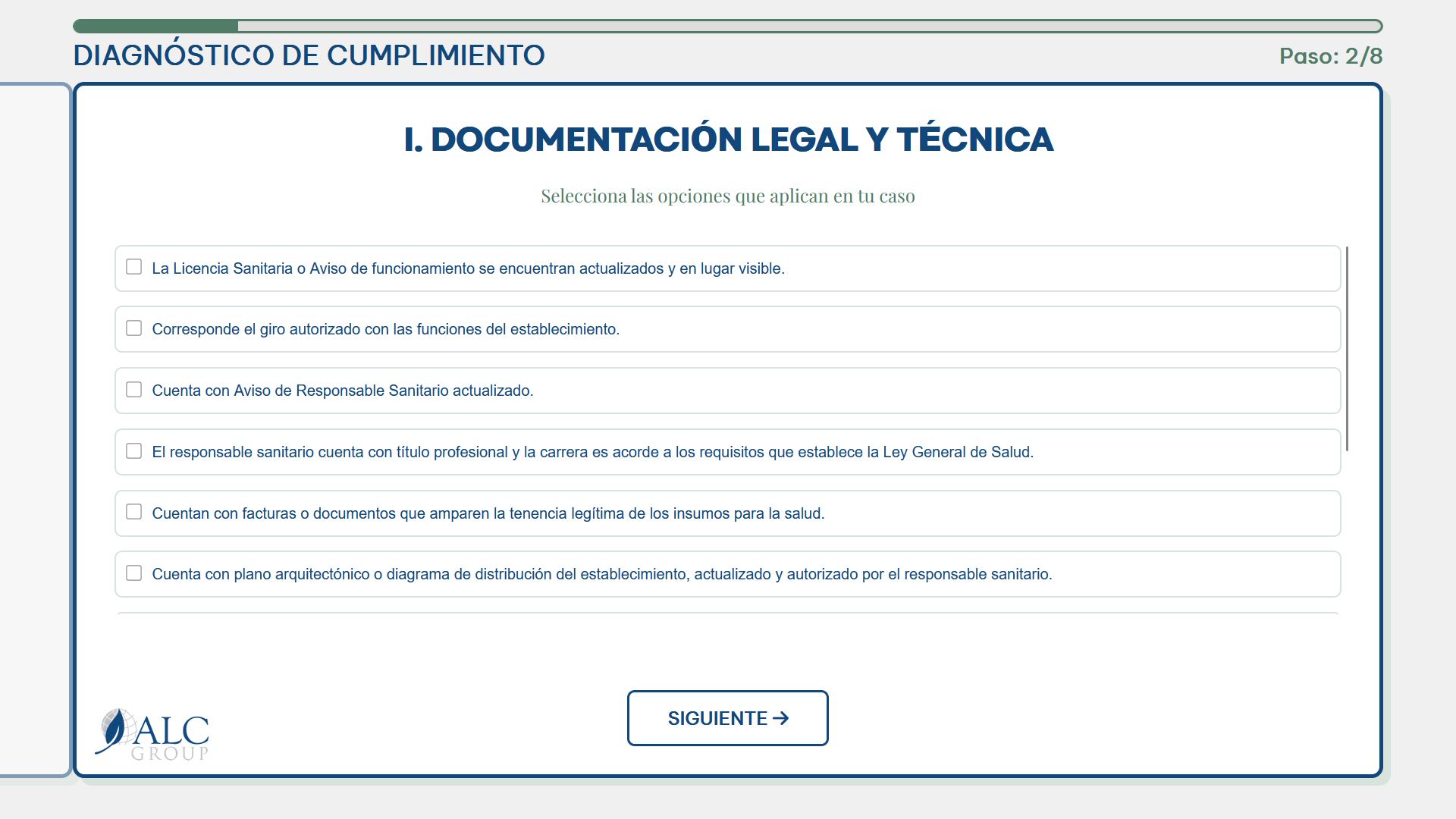Screen dimensions: 1456x819
Task: Select the plano arquitectónico checkbox
Action: click(133, 573)
